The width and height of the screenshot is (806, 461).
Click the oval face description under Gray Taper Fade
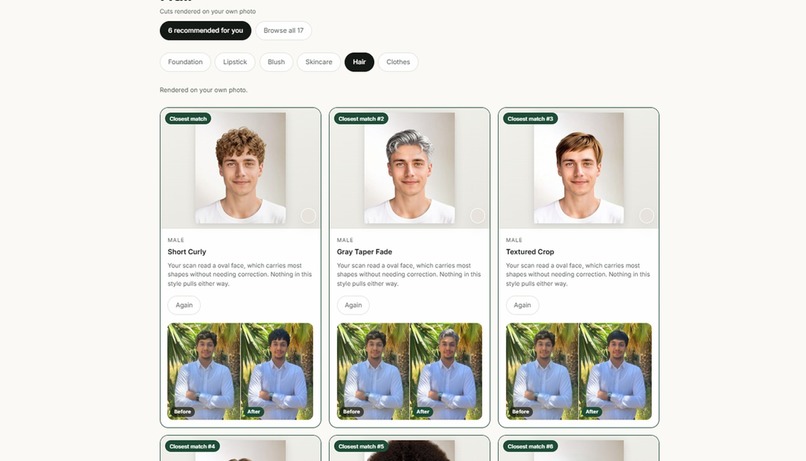tap(409, 274)
